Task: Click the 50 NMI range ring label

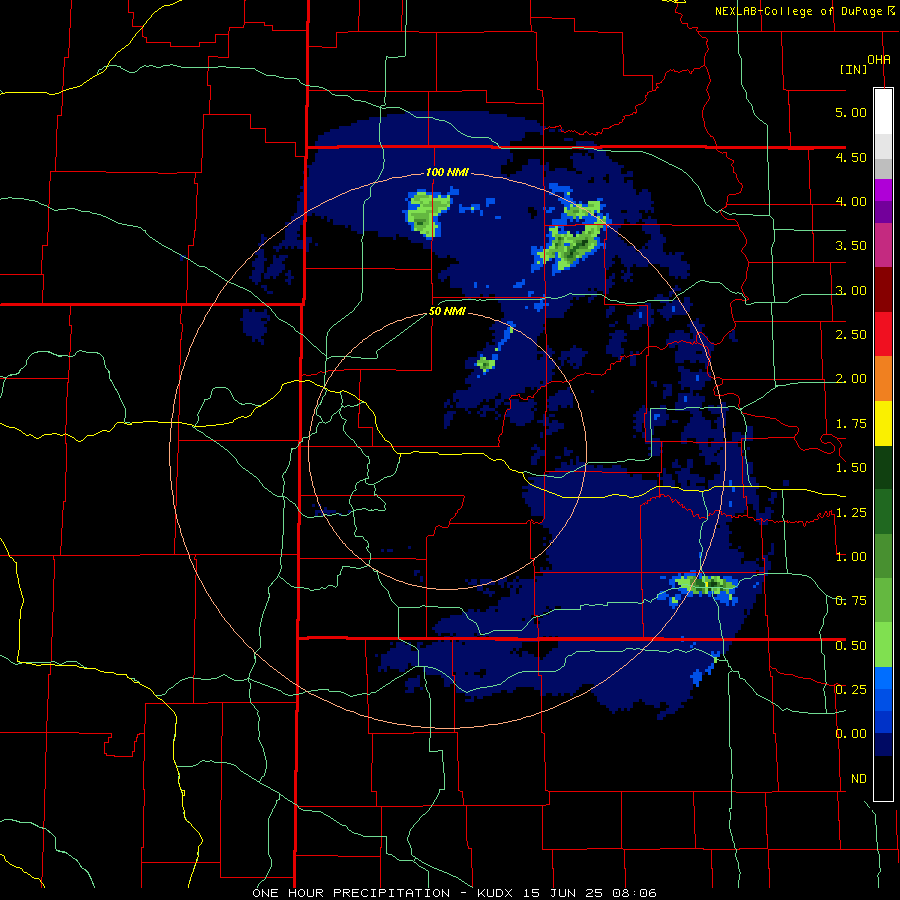Action: [447, 312]
